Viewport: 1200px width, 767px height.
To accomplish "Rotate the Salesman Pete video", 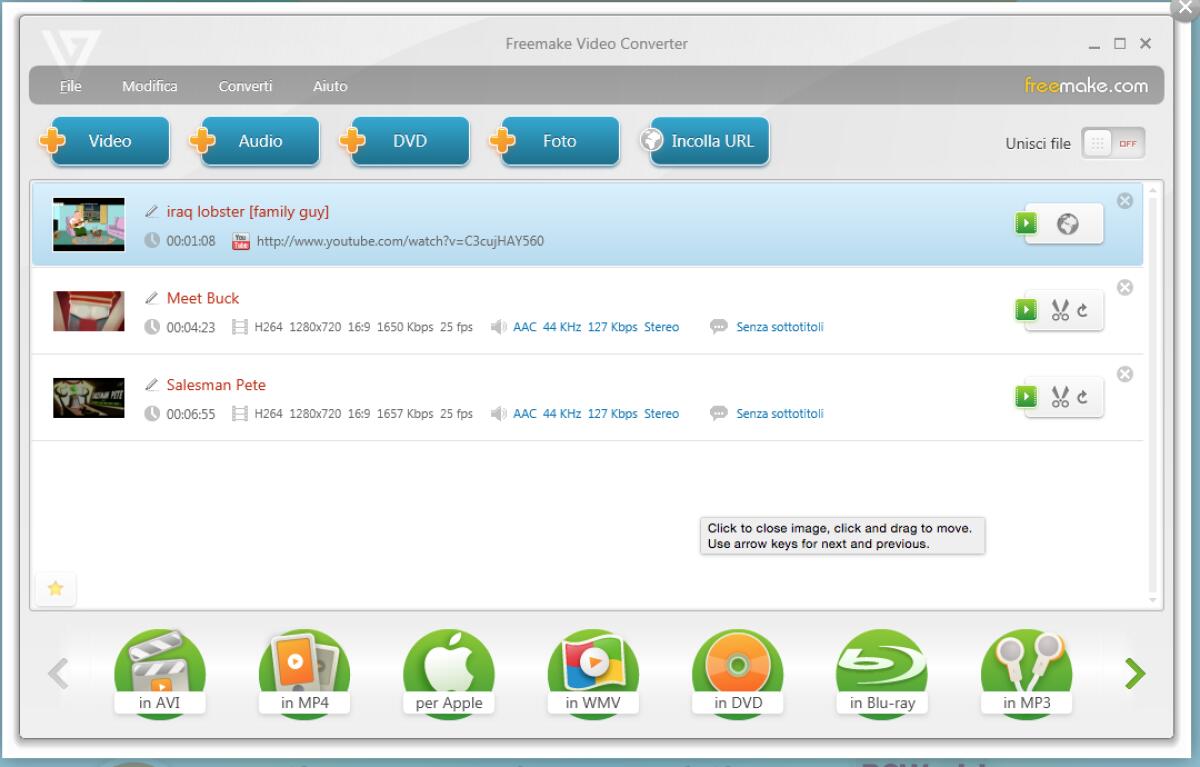I will pos(1084,396).
